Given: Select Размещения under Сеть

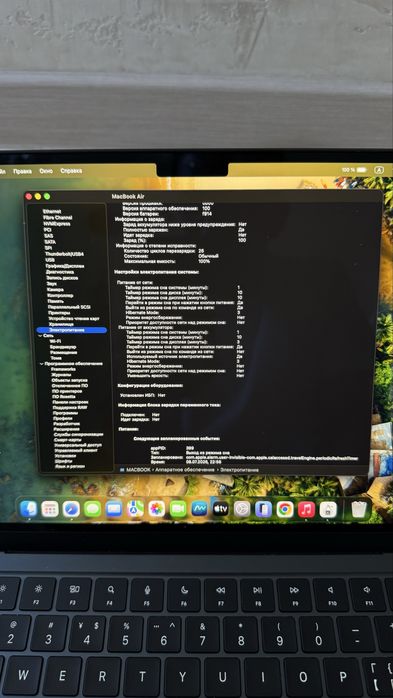Looking at the screenshot, I should [64, 352].
